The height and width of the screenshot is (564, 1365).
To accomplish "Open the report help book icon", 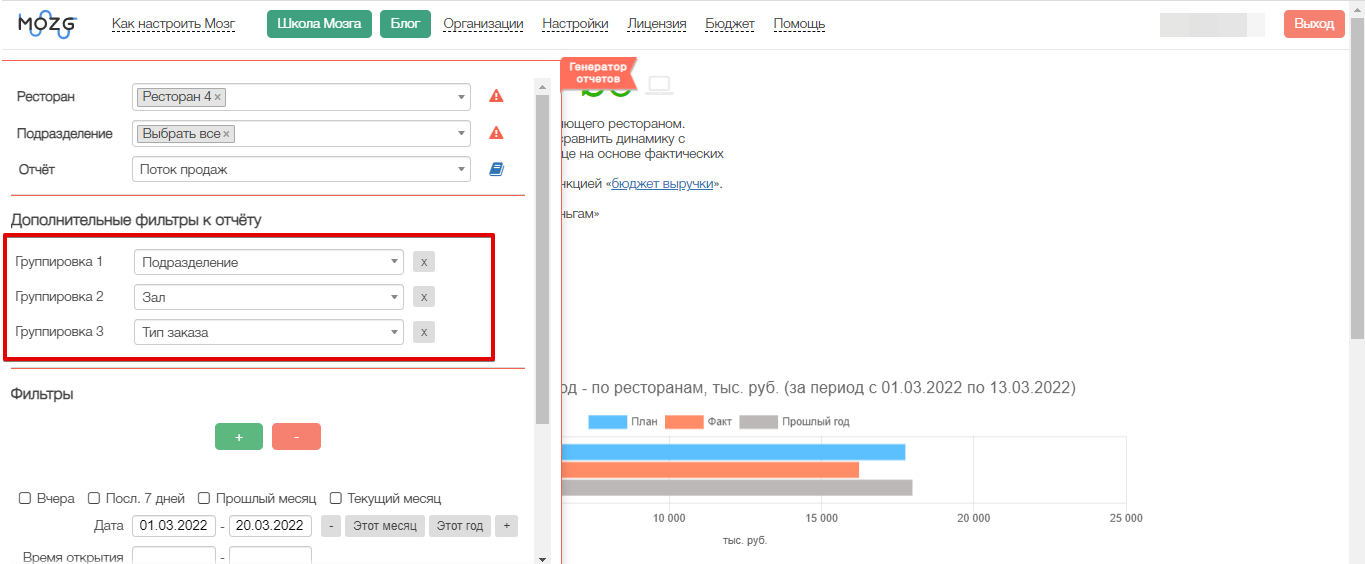I will (x=496, y=169).
